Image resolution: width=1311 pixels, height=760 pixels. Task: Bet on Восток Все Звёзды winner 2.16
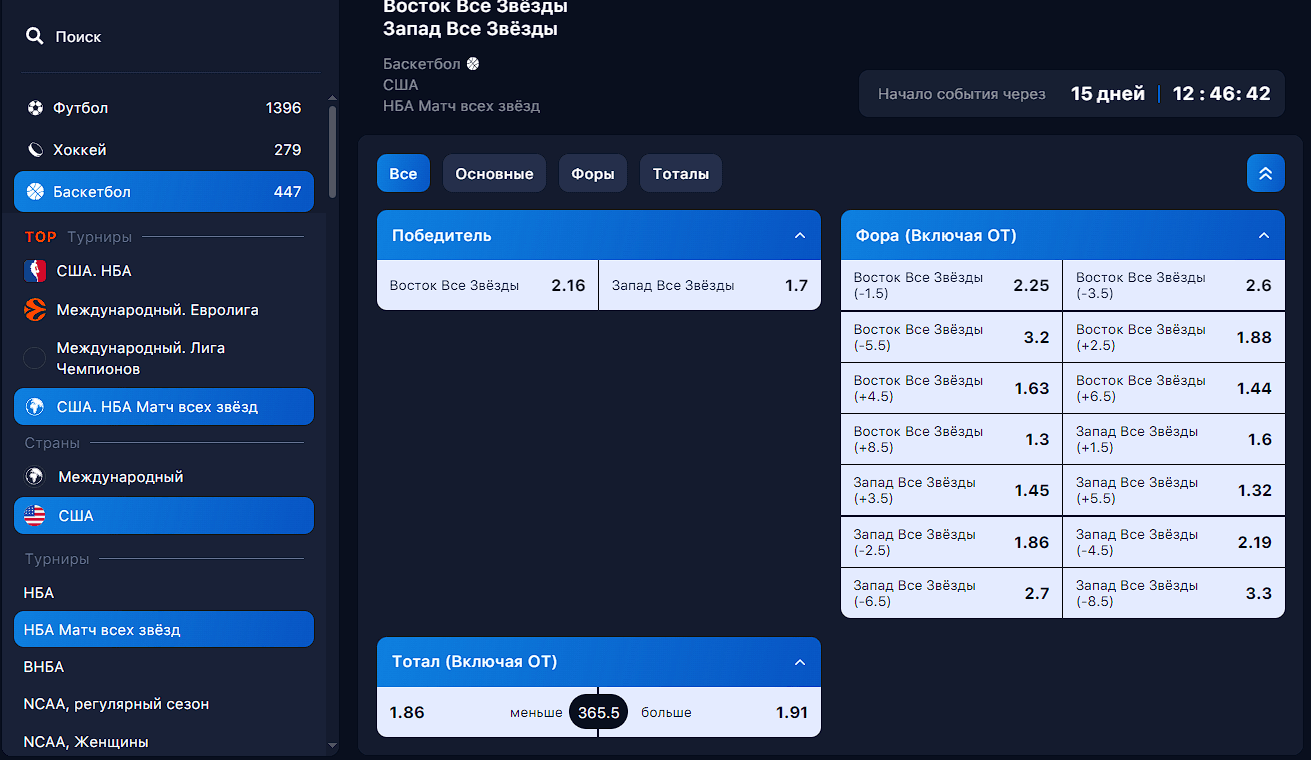(x=487, y=285)
